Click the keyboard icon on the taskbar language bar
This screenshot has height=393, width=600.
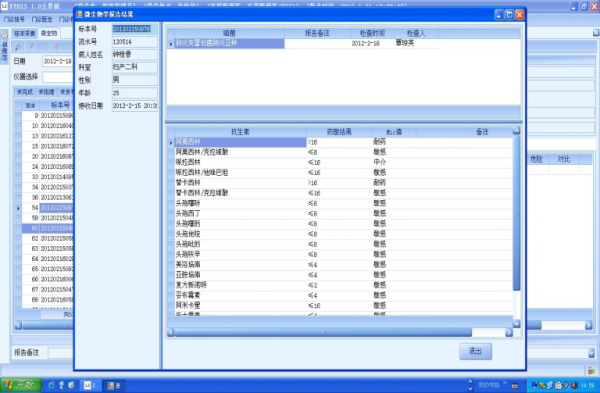pyautogui.click(x=515, y=386)
